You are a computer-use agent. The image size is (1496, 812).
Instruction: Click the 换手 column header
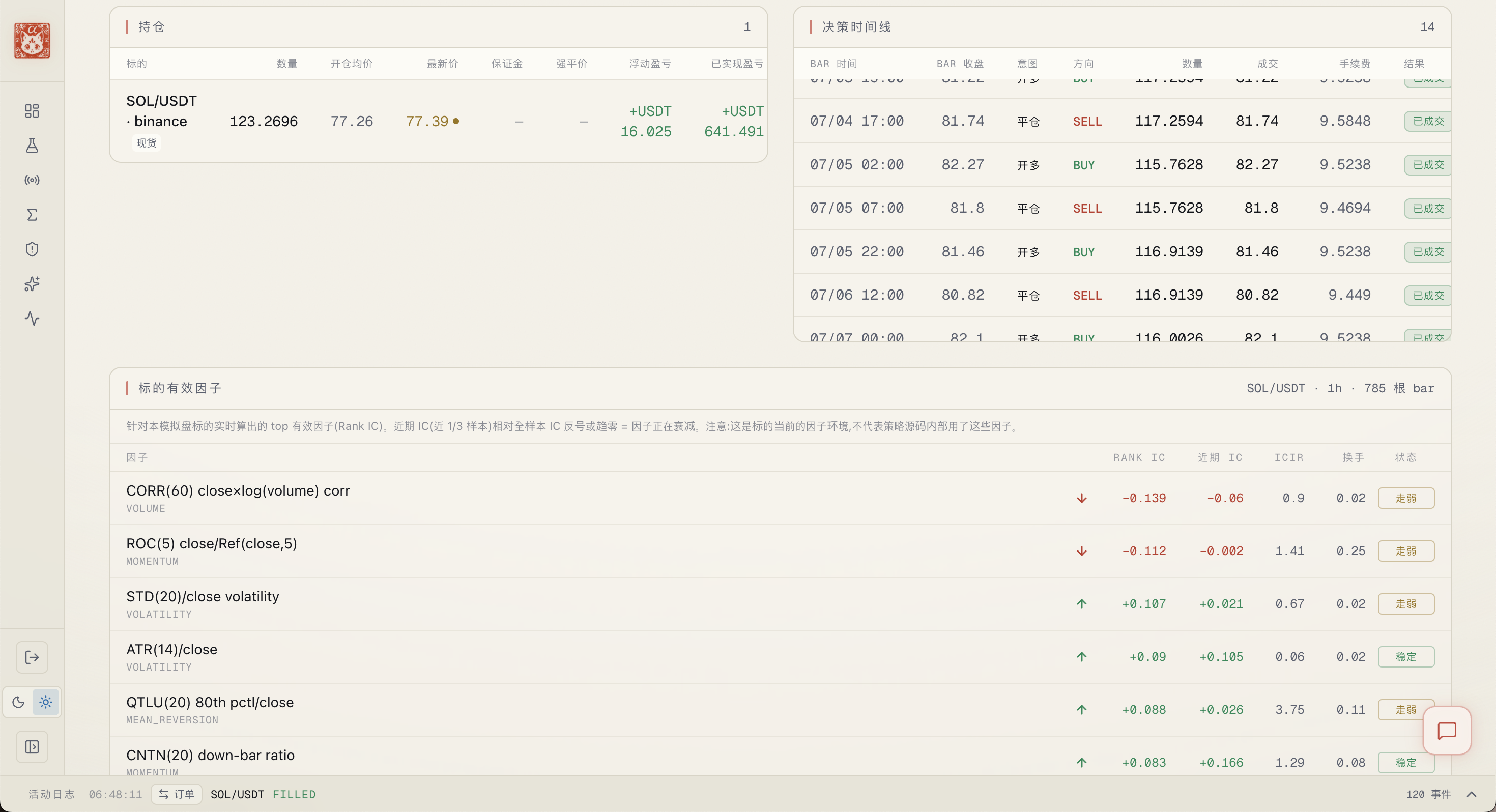1353,458
